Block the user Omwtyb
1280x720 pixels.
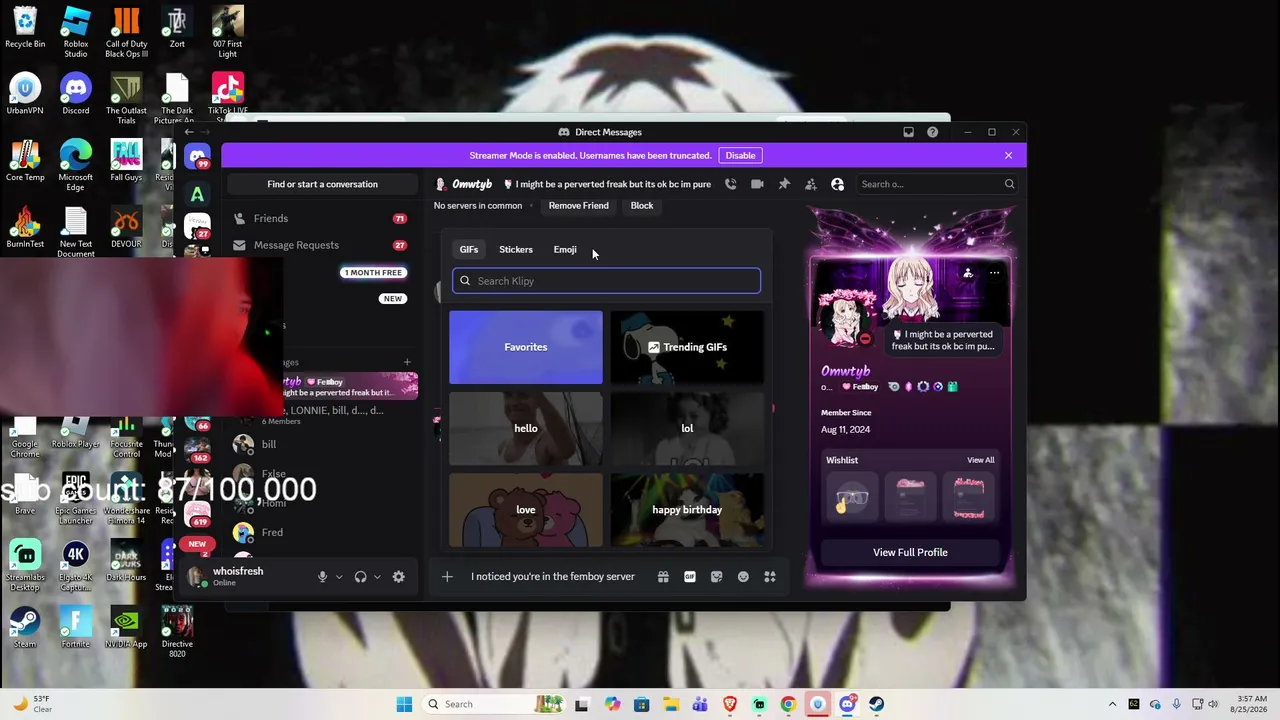click(x=642, y=206)
